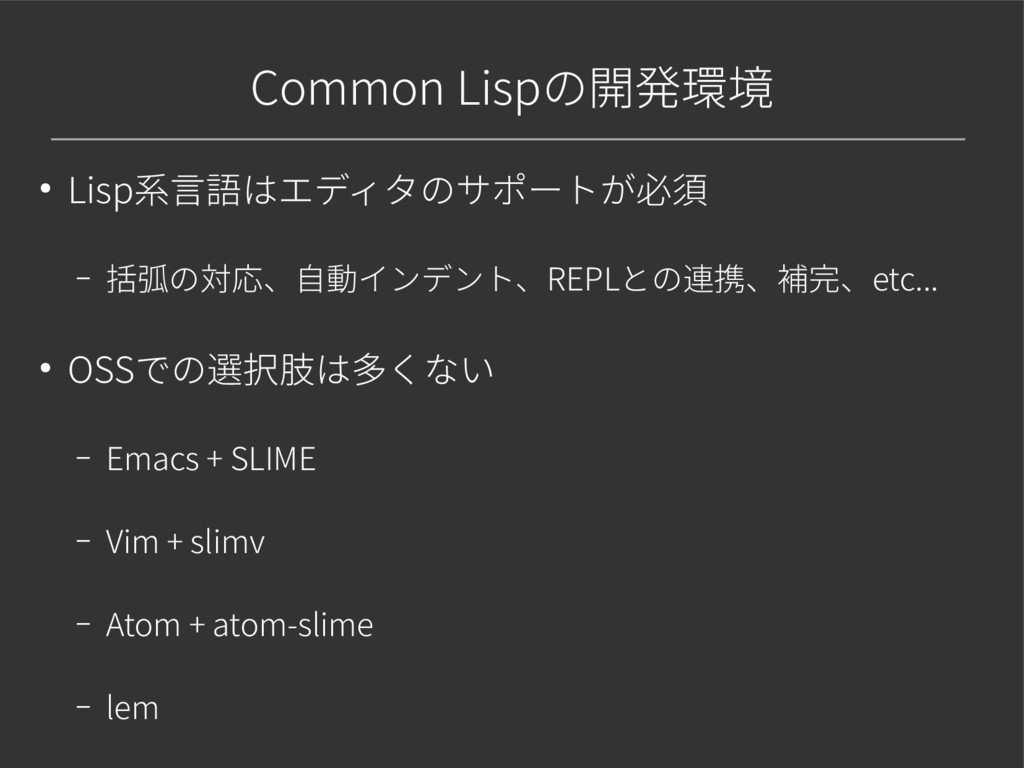Click the slide title "Common Lispの開発環境"
The height and width of the screenshot is (768, 1024).
click(x=512, y=88)
